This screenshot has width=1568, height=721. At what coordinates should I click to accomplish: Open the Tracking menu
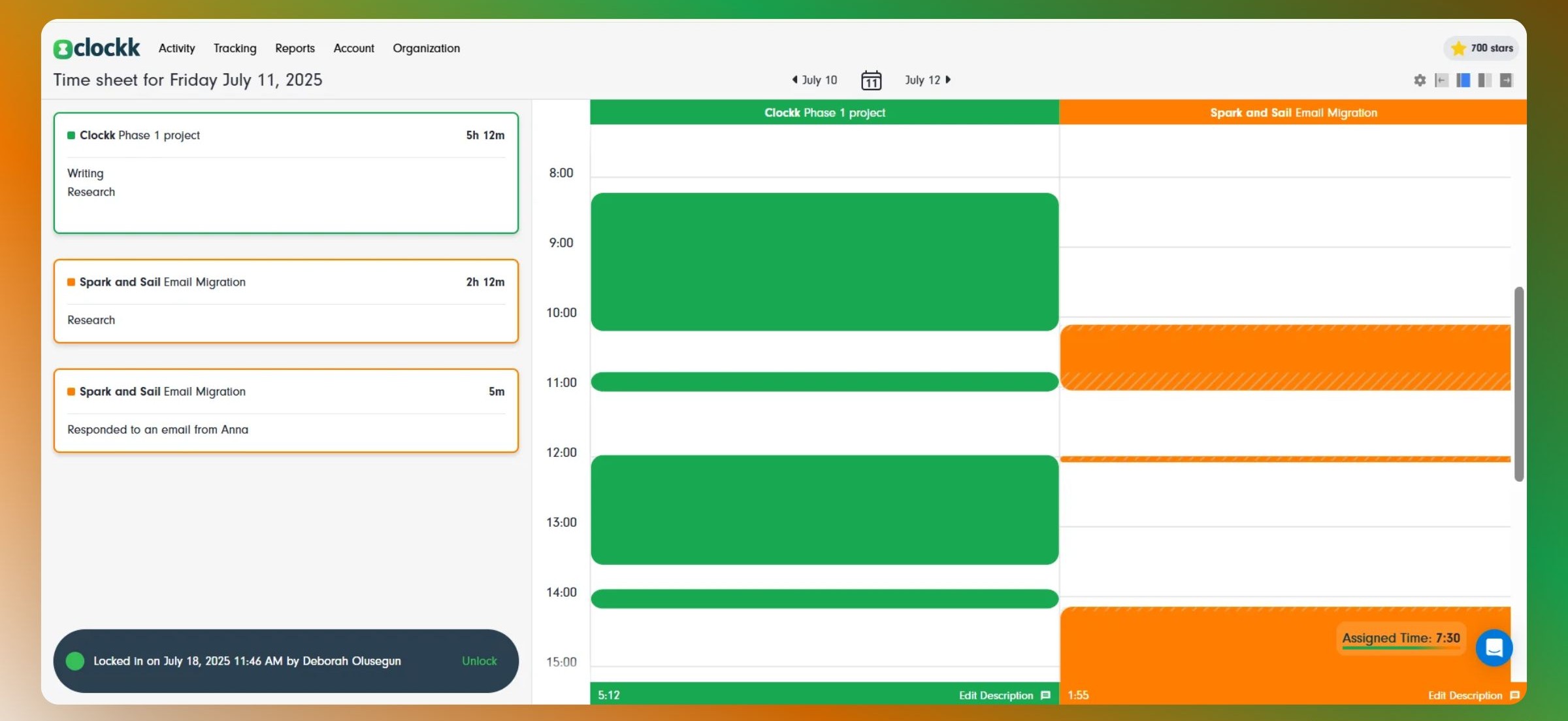point(235,48)
